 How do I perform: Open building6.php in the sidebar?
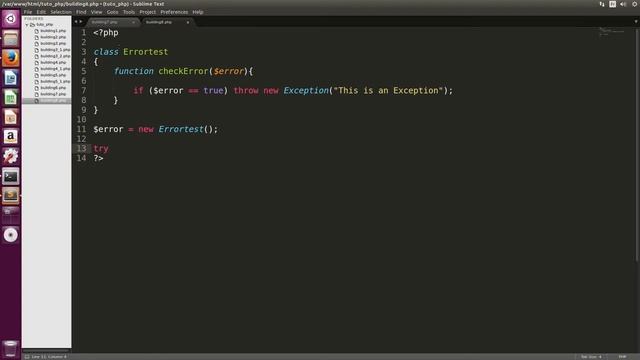pos(53,88)
